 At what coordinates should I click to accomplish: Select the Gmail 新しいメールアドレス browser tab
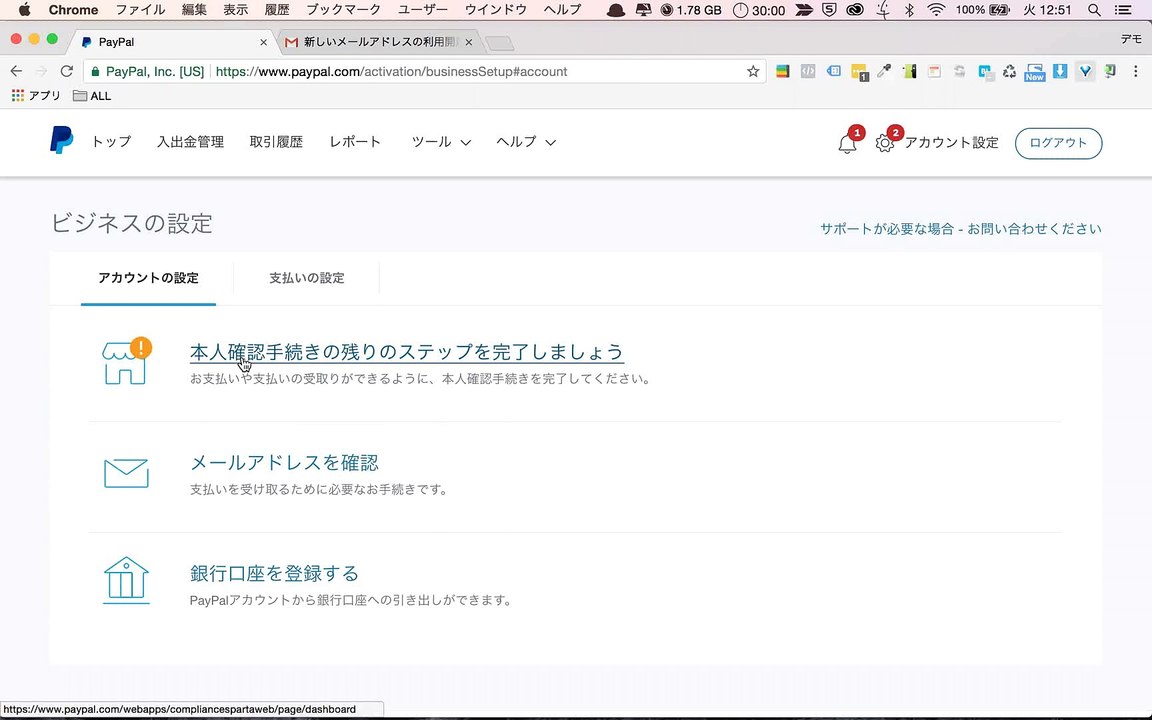(381, 42)
